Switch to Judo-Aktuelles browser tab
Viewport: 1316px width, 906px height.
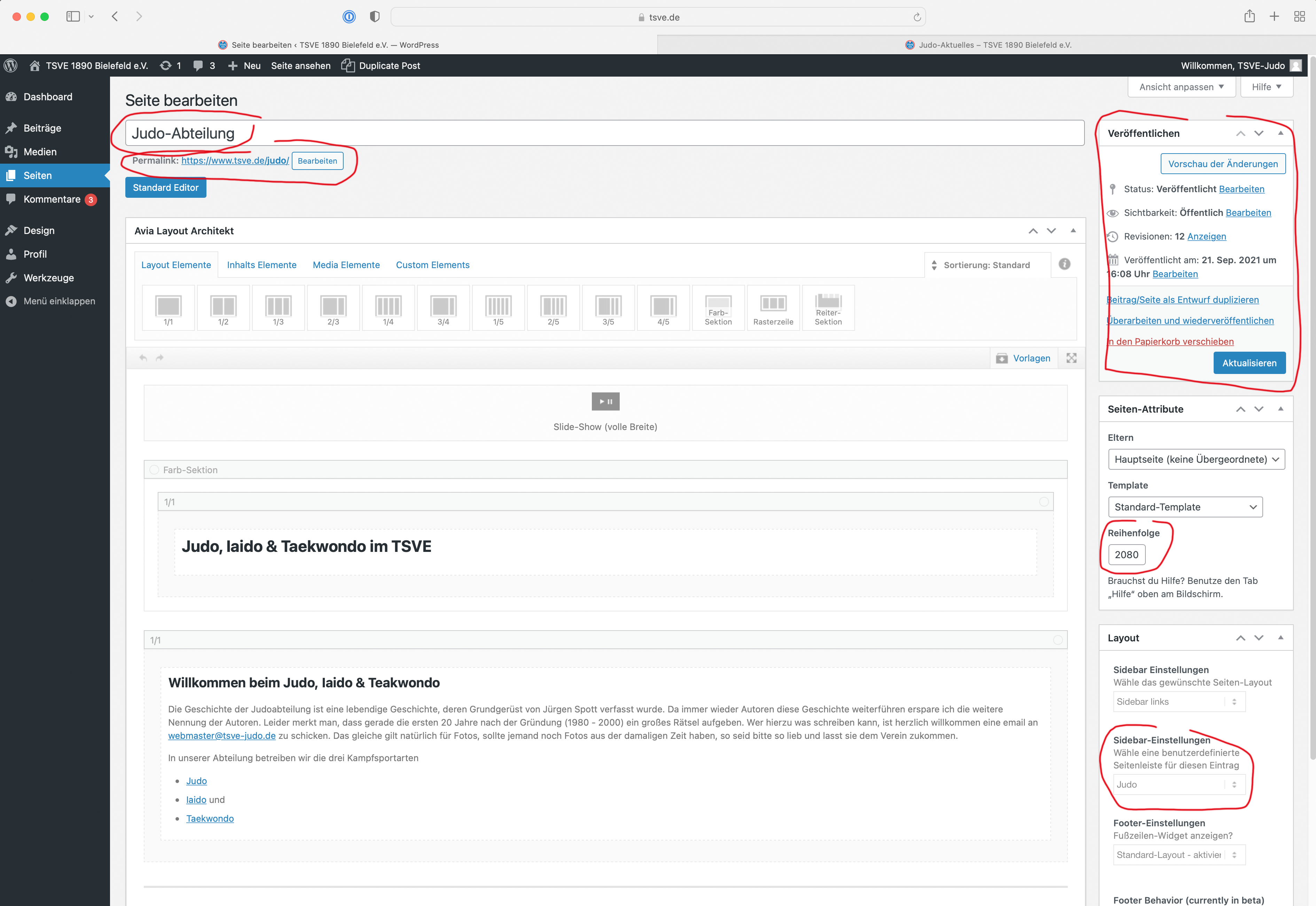tap(987, 45)
